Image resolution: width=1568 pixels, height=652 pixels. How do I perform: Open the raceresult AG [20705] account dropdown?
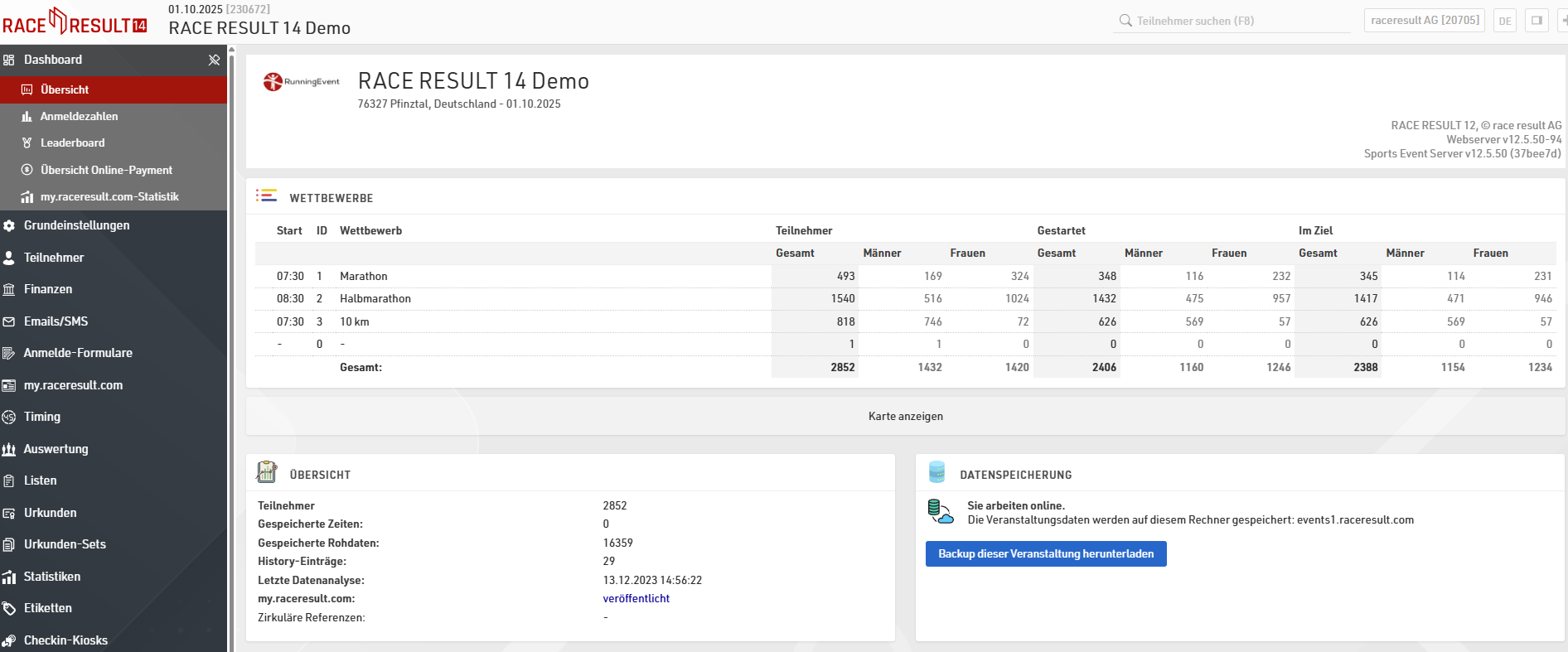pos(1425,21)
